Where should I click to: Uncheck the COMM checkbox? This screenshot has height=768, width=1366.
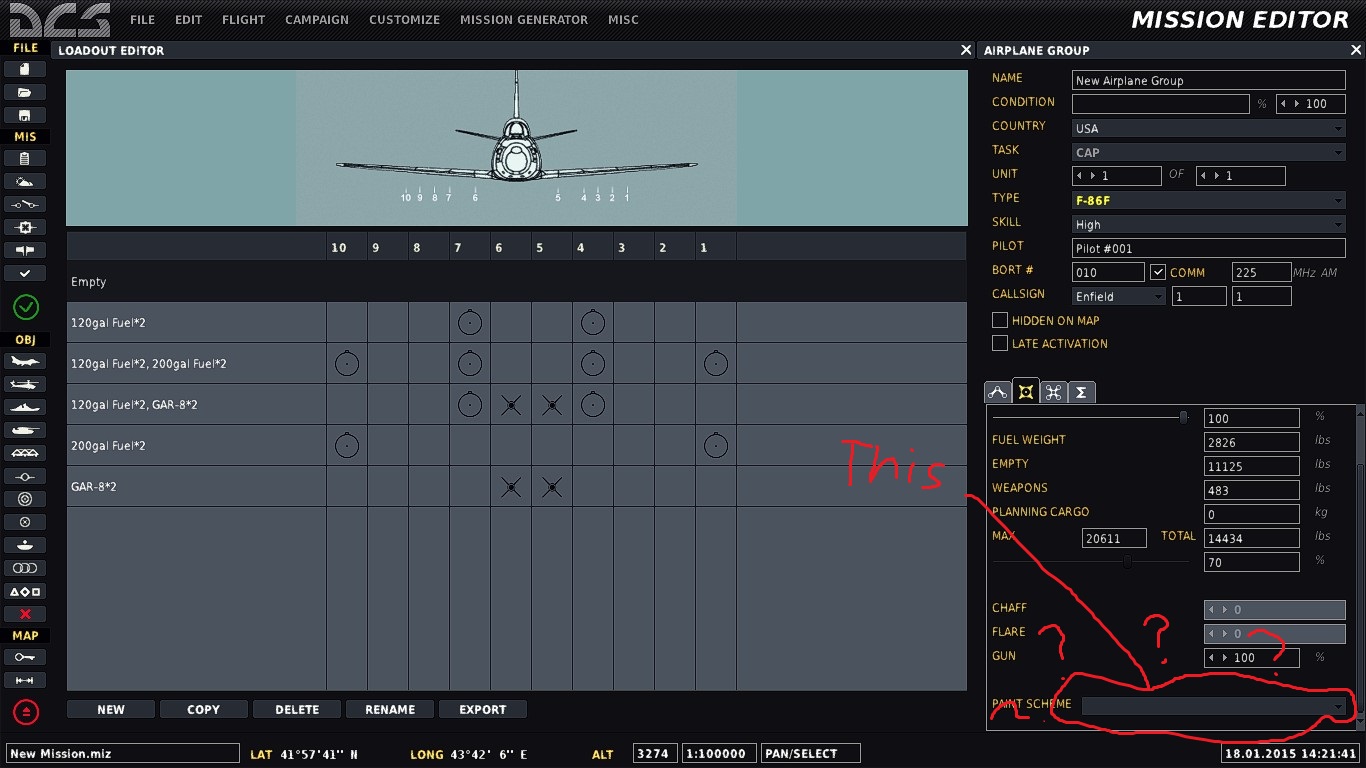tap(1158, 272)
